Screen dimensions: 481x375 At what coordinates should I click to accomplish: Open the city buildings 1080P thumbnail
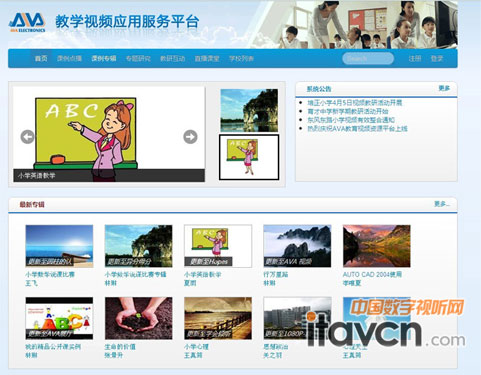pos(297,318)
